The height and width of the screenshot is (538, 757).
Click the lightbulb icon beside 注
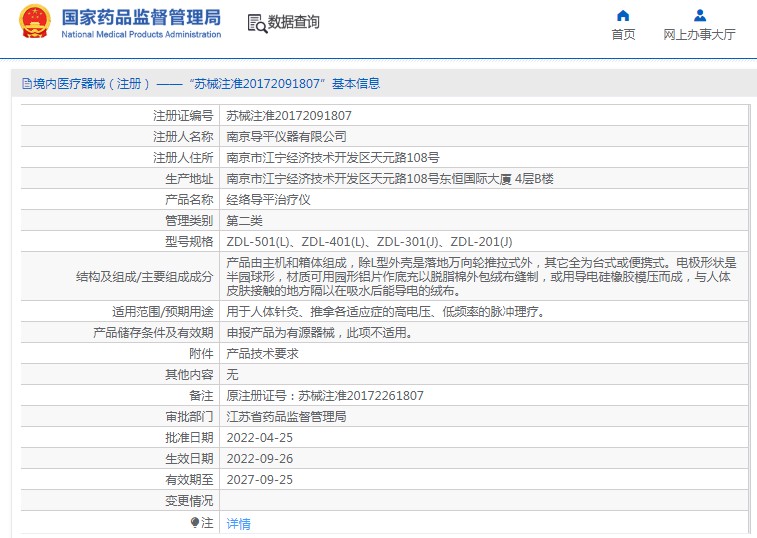coord(196,523)
